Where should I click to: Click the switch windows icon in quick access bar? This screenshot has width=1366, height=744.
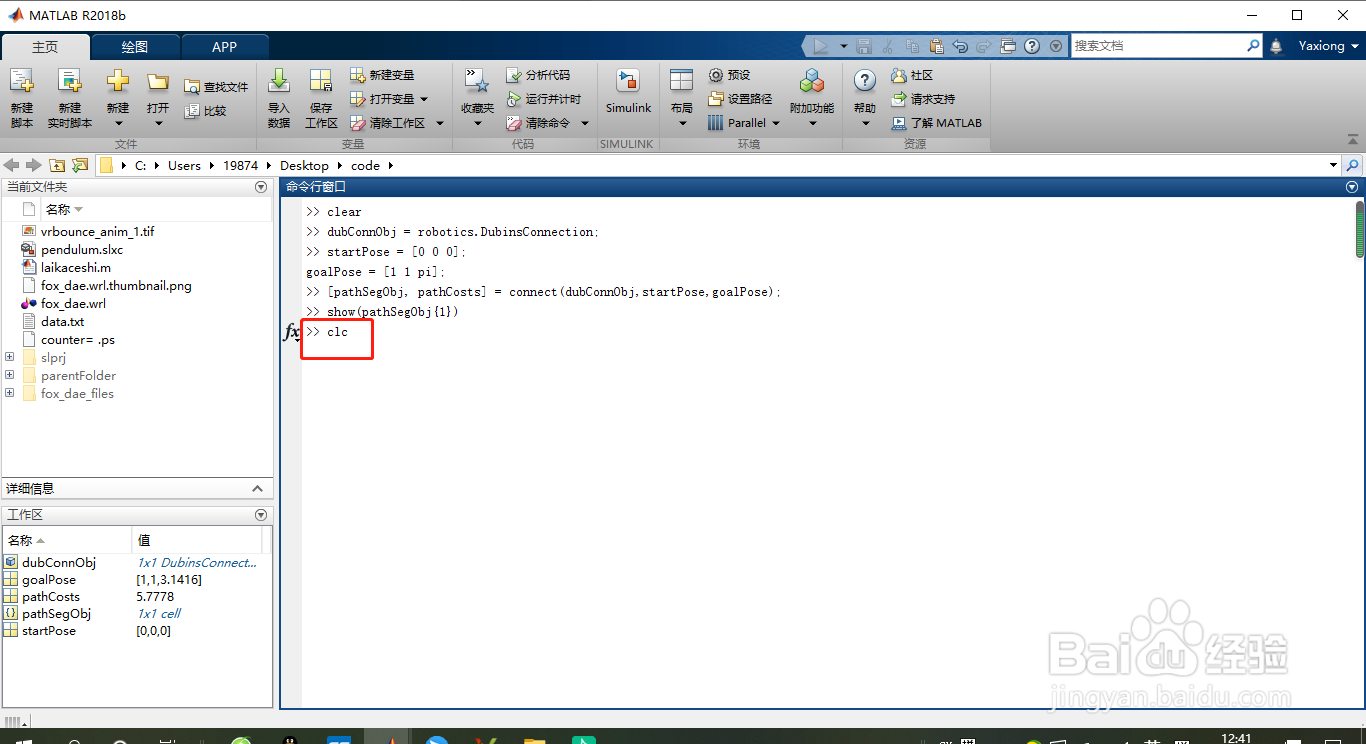click(x=1008, y=46)
